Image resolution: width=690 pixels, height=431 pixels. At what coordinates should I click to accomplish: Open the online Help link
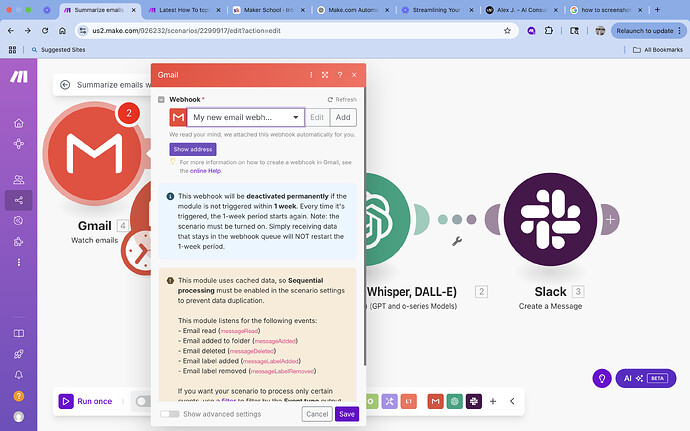(205, 171)
